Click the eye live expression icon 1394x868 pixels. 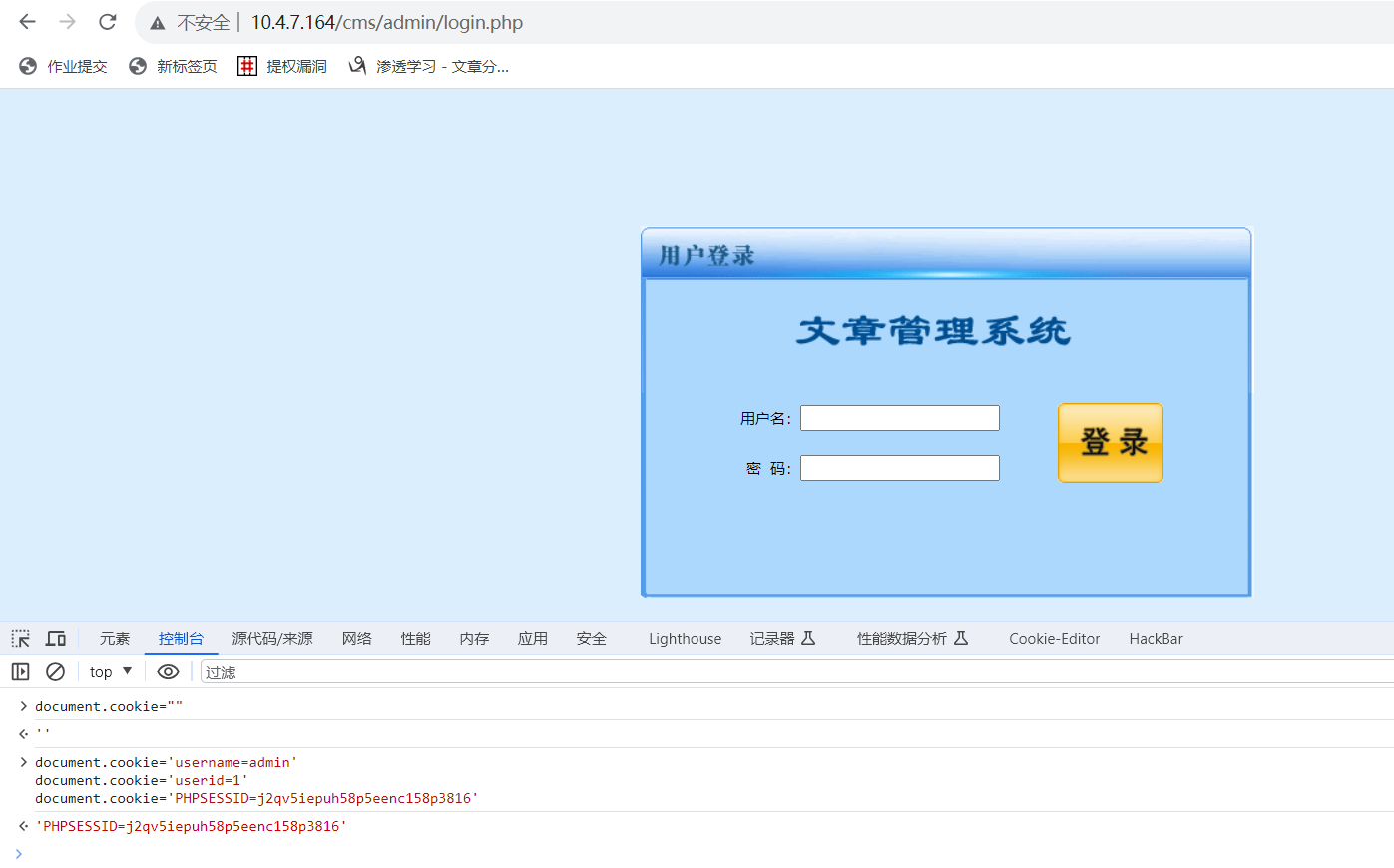pyautogui.click(x=168, y=672)
